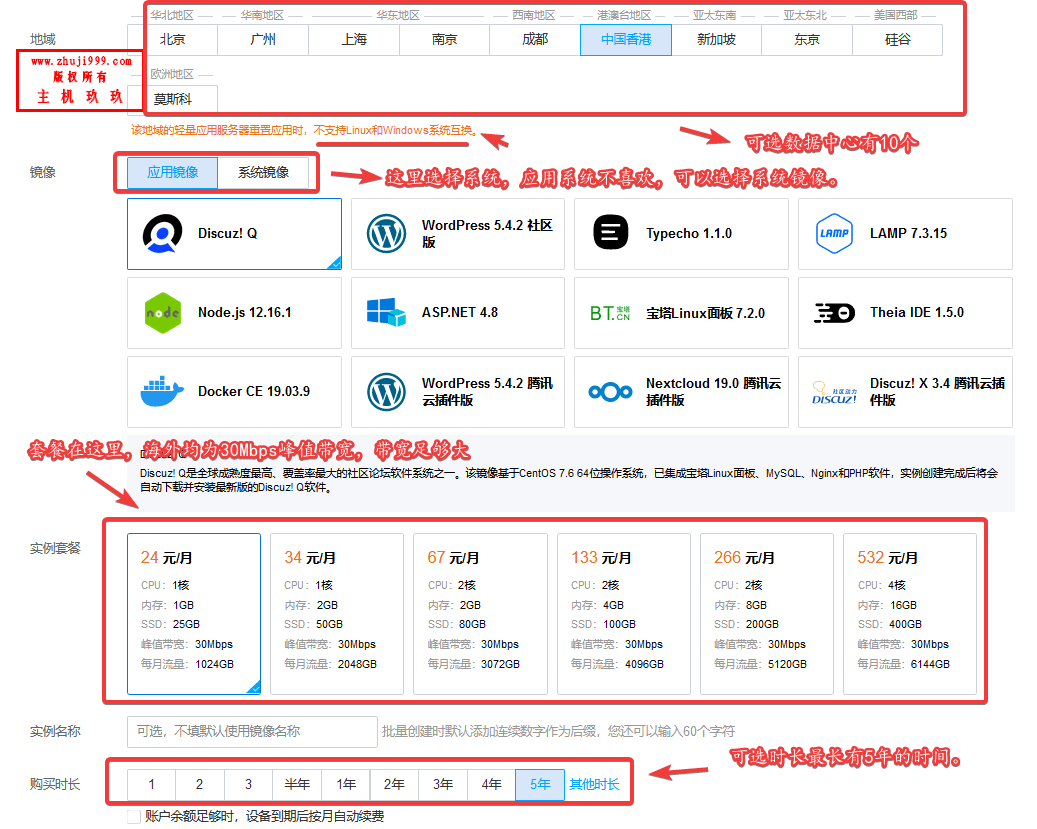Screen dimensions: 1037x829
Task: Click the Discuz! X 3.4 logo
Action: click(x=834, y=392)
